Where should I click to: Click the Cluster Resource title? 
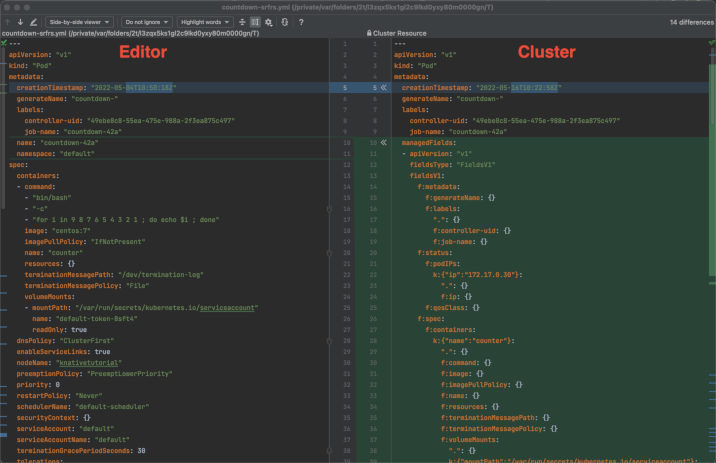point(400,33)
